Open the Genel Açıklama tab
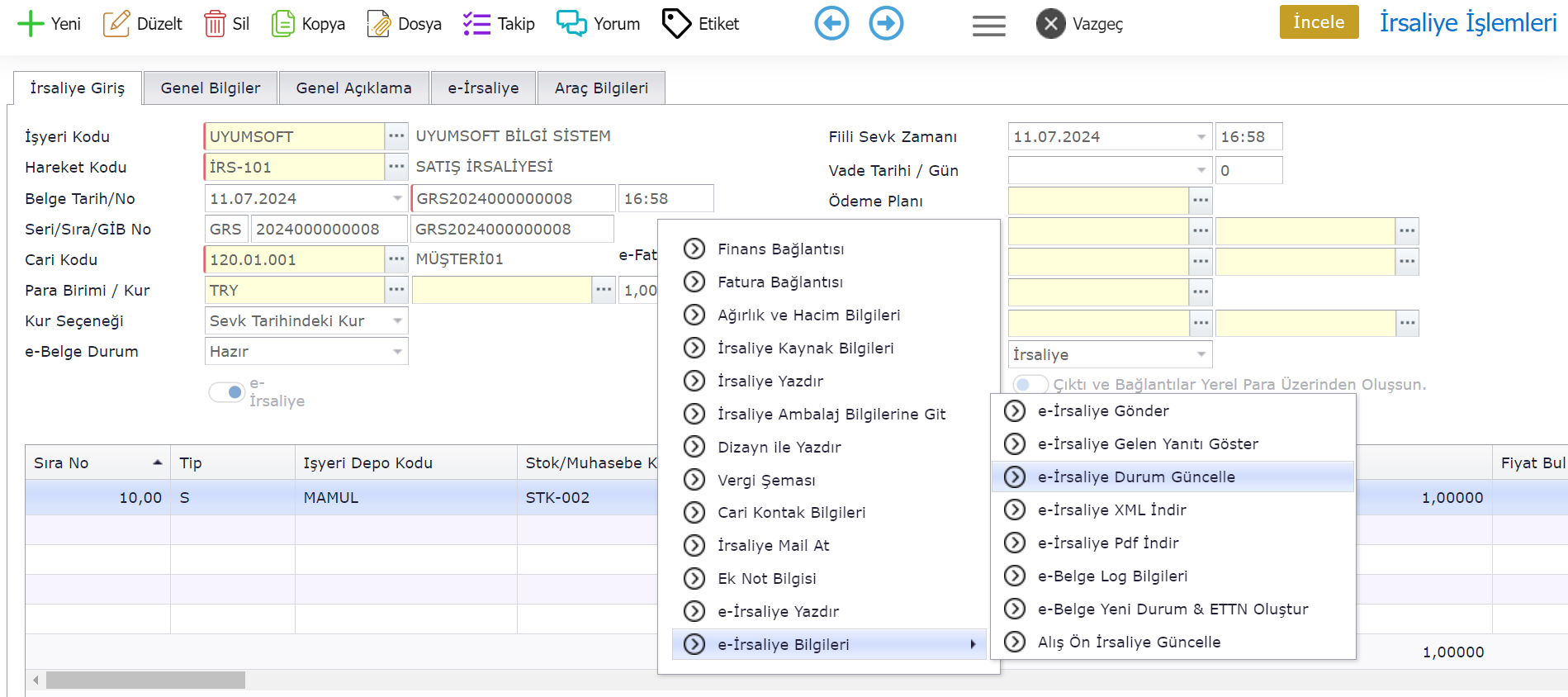 pos(353,88)
